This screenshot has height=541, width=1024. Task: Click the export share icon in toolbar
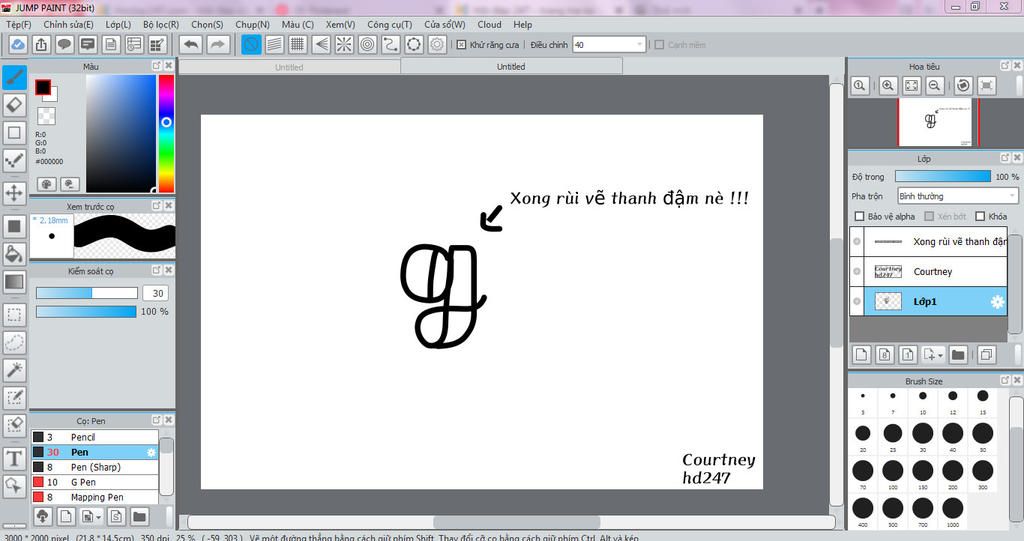point(41,44)
